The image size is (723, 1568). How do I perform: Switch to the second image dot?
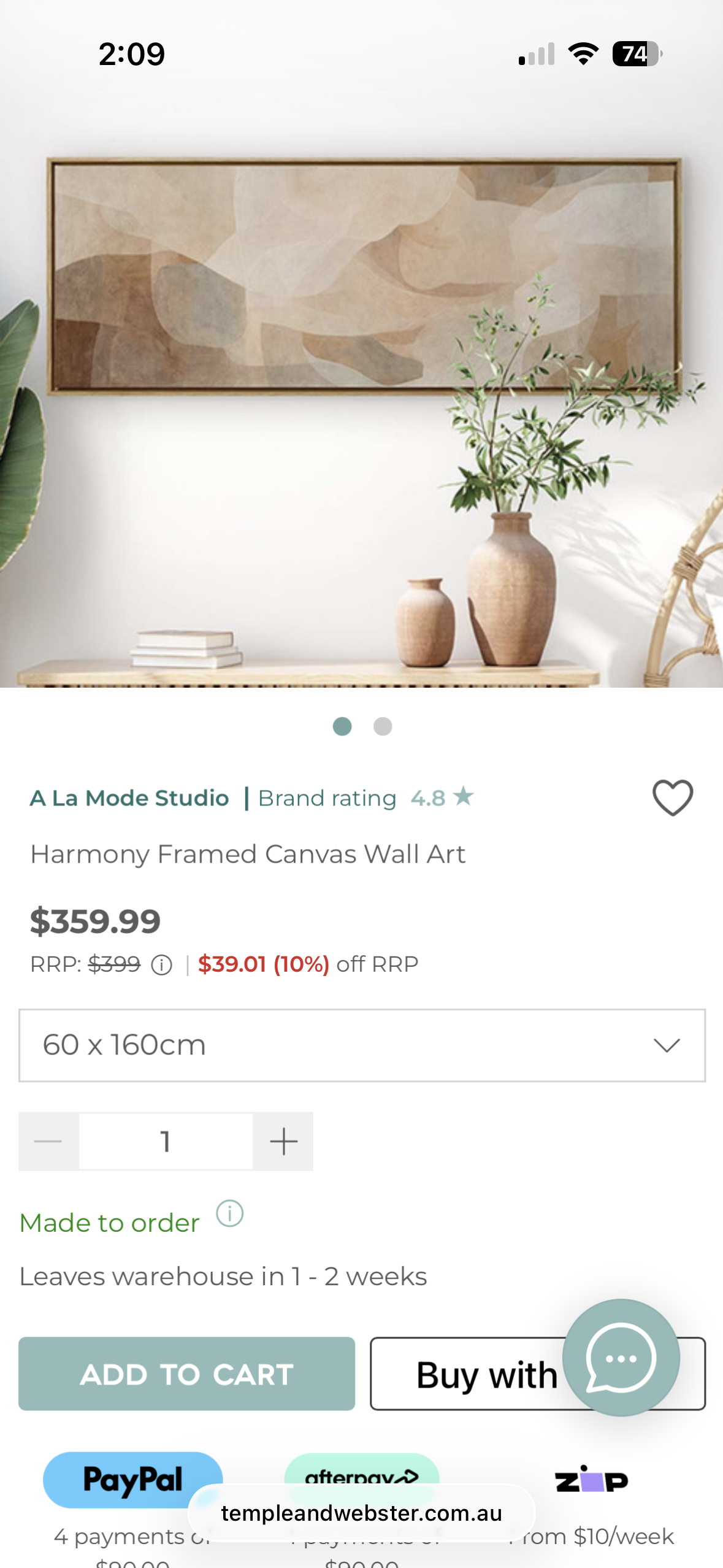pos(383,726)
